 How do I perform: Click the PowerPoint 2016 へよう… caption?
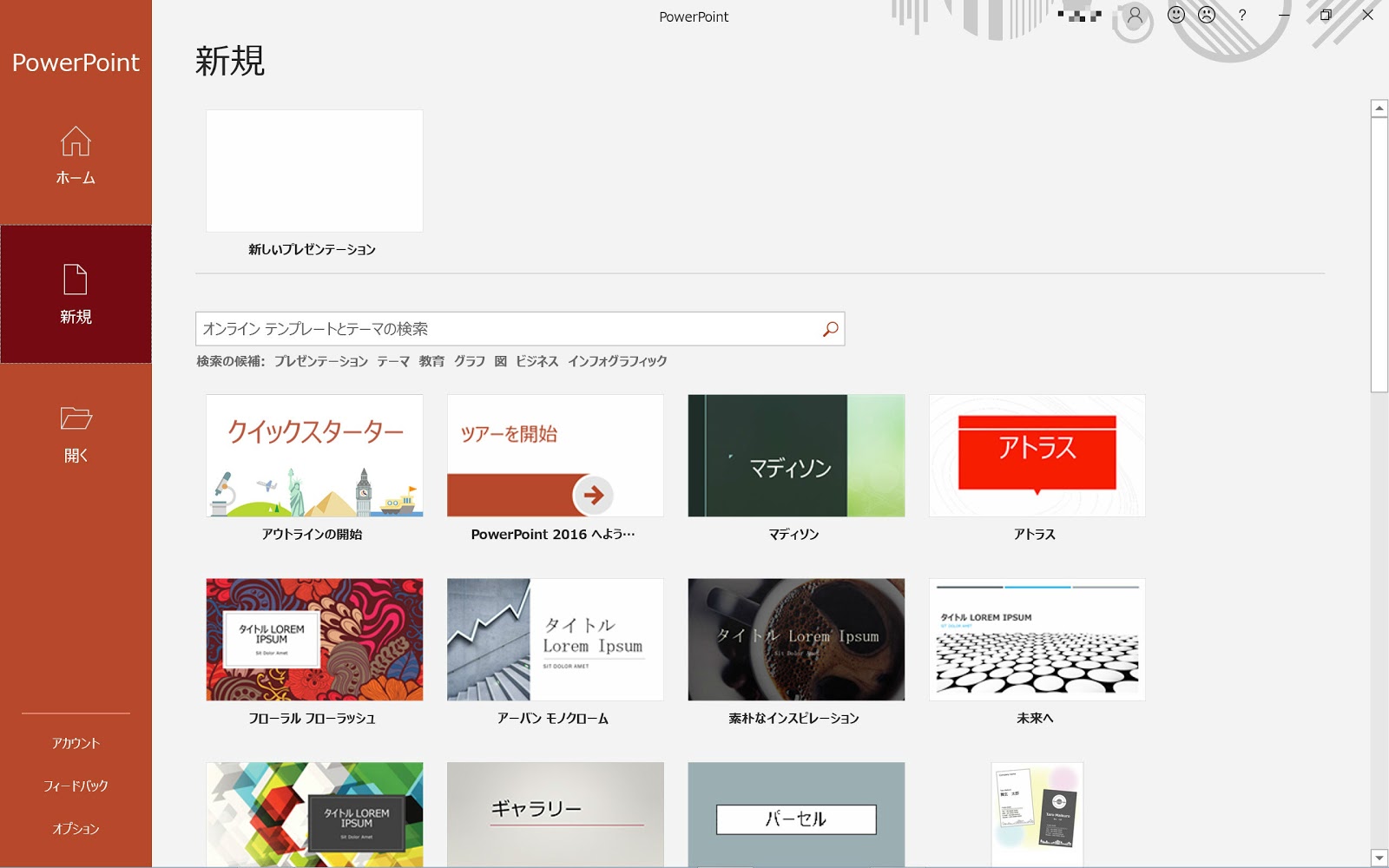pyautogui.click(x=553, y=535)
